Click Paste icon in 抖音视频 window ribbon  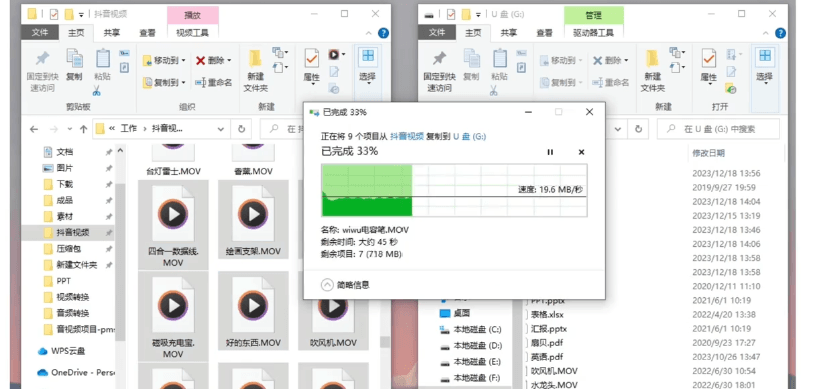102,65
